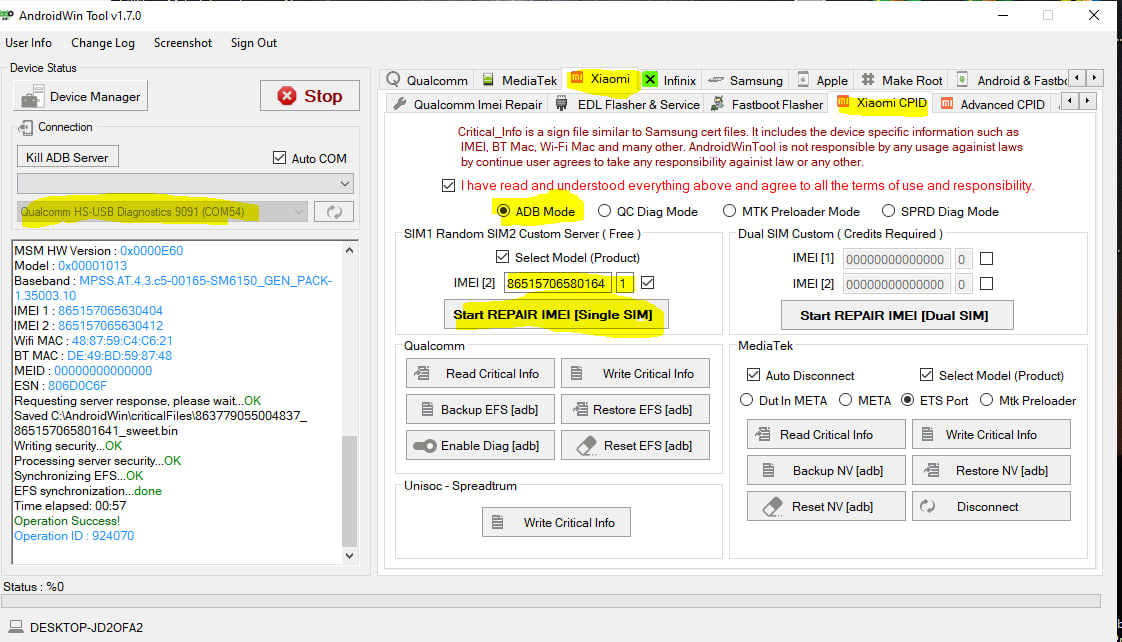Open Qualcomm Imei Repair sub-tab
This screenshot has height=642, width=1122.
[x=468, y=104]
